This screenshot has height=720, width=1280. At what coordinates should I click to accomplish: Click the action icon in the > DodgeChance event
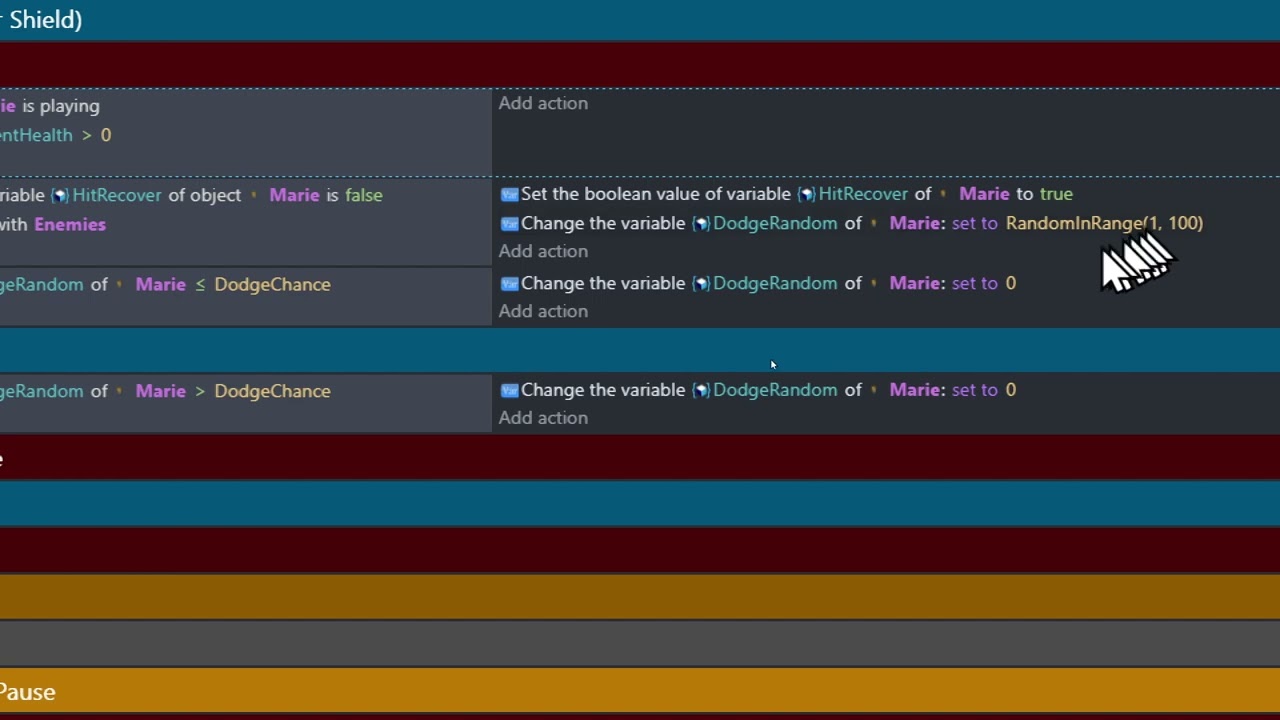tap(509, 390)
